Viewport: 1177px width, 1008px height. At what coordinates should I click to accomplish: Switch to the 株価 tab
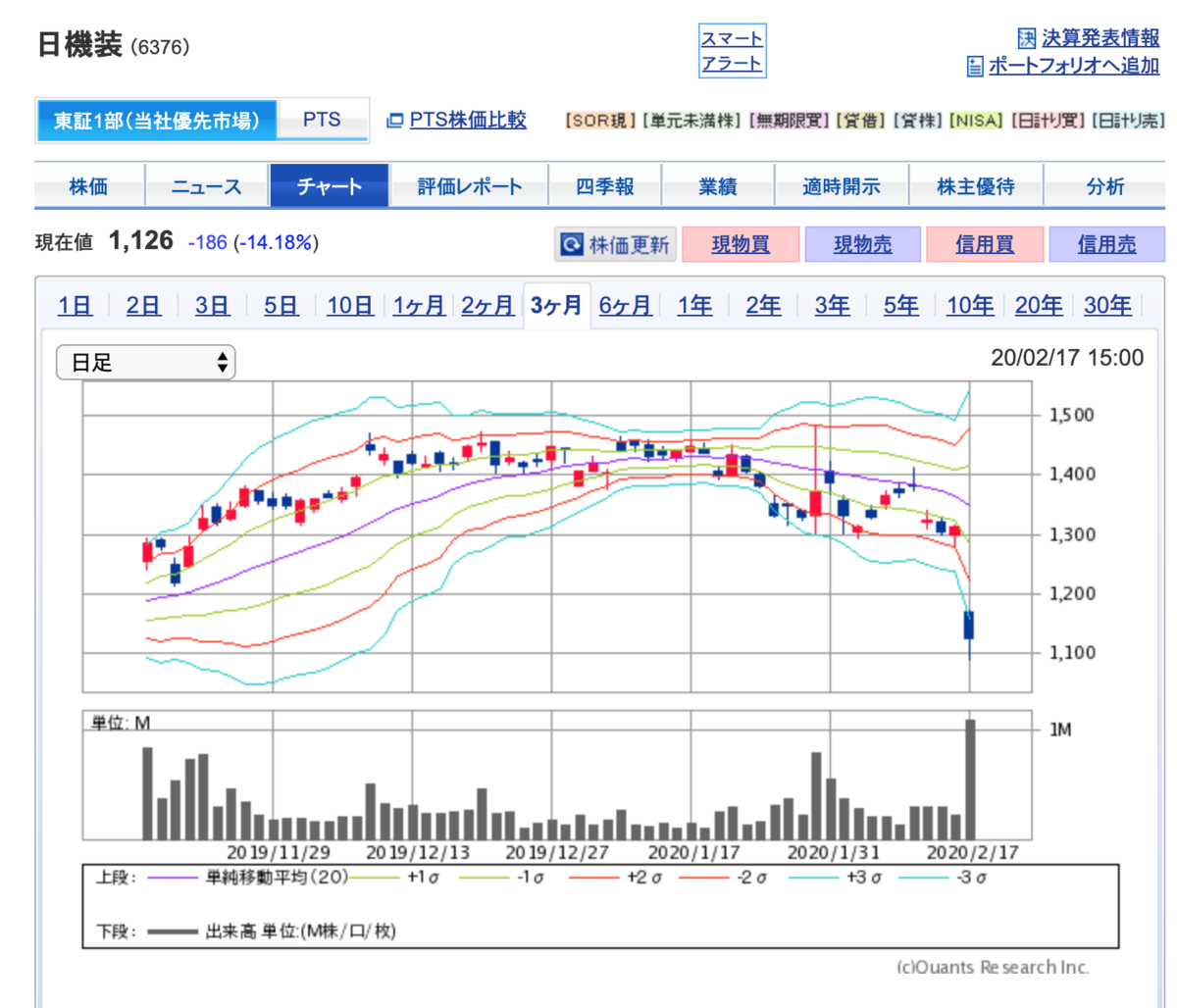89,186
